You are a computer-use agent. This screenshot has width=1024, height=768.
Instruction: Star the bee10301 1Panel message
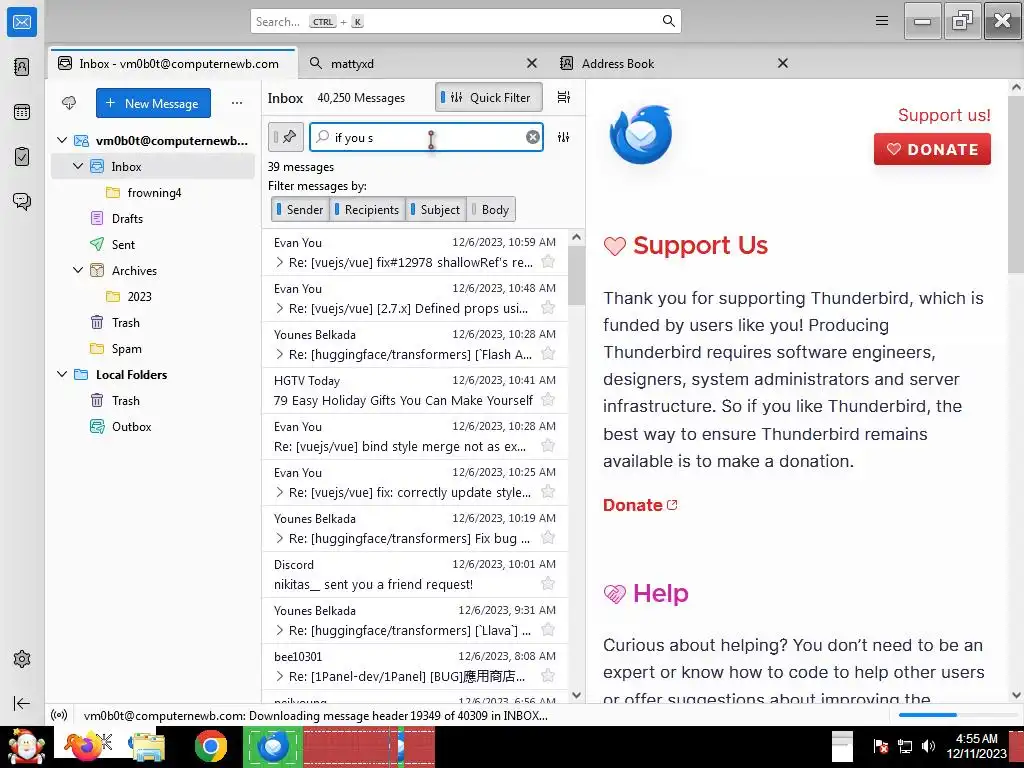549,676
